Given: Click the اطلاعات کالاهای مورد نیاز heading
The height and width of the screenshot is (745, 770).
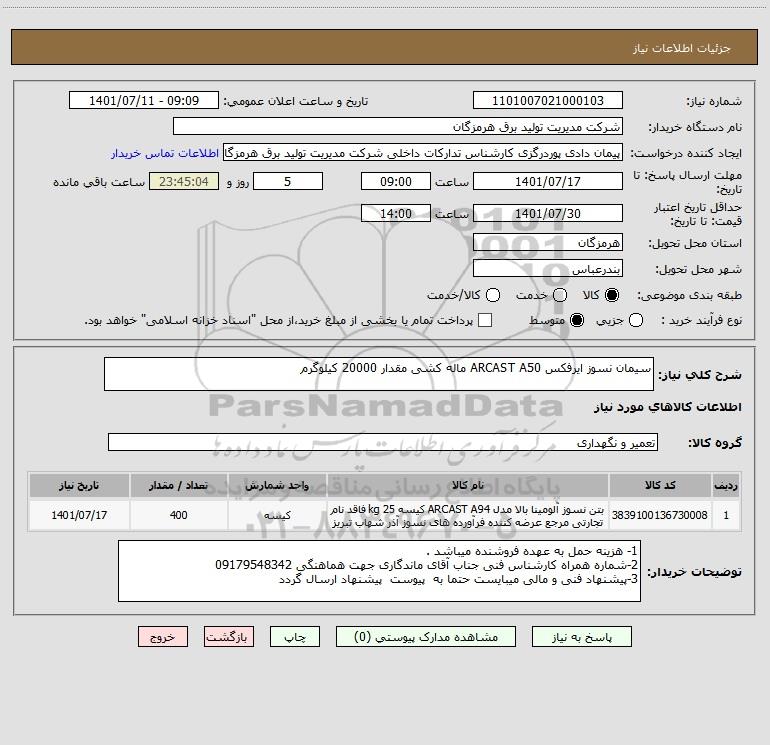Looking at the screenshot, I should click(x=668, y=407).
